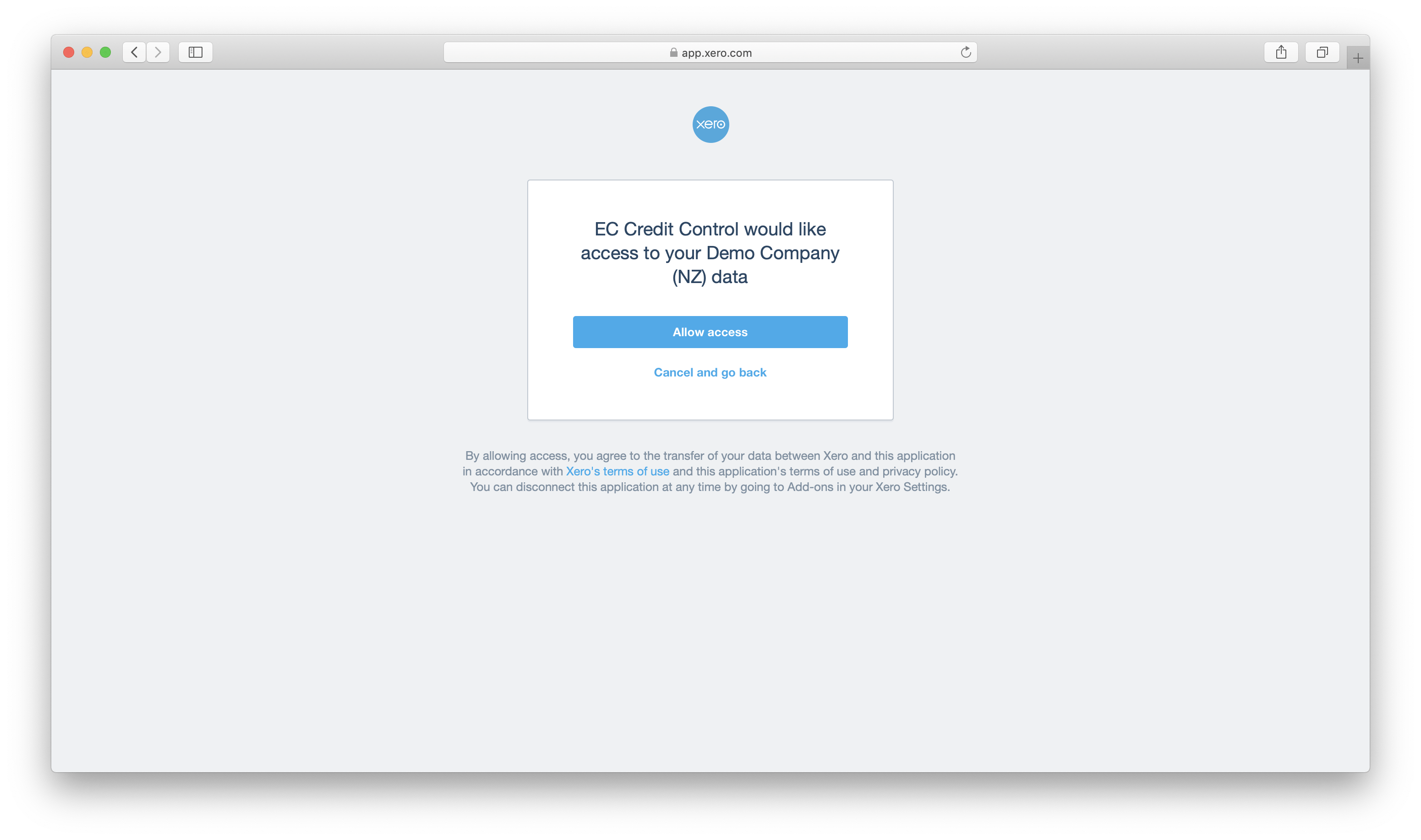Show the Safari sidebar
1421x840 pixels.
(195, 52)
